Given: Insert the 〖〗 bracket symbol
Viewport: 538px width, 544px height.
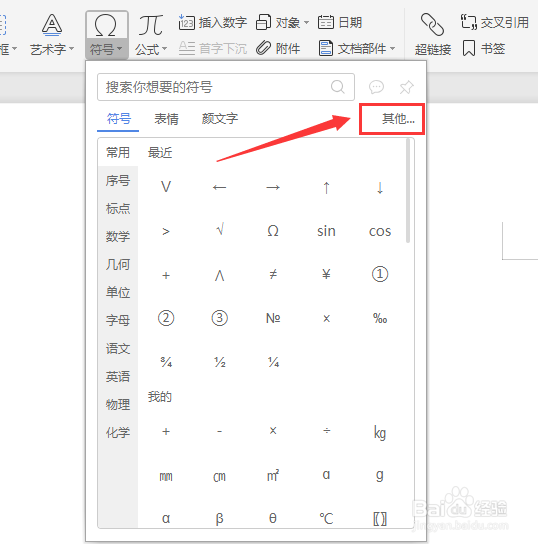Looking at the screenshot, I should tap(380, 518).
